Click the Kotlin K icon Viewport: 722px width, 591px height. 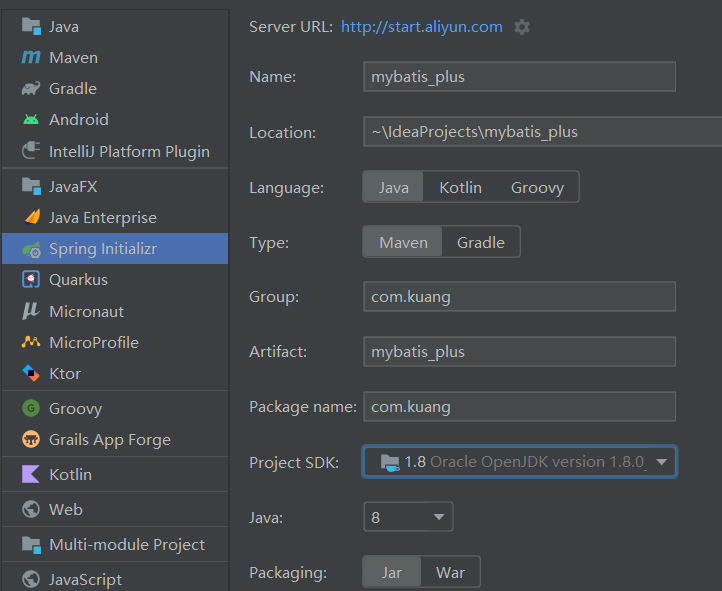pyautogui.click(x=31, y=474)
